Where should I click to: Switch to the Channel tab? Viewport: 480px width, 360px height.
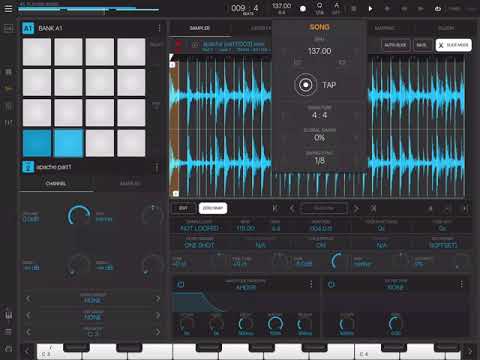click(56, 183)
